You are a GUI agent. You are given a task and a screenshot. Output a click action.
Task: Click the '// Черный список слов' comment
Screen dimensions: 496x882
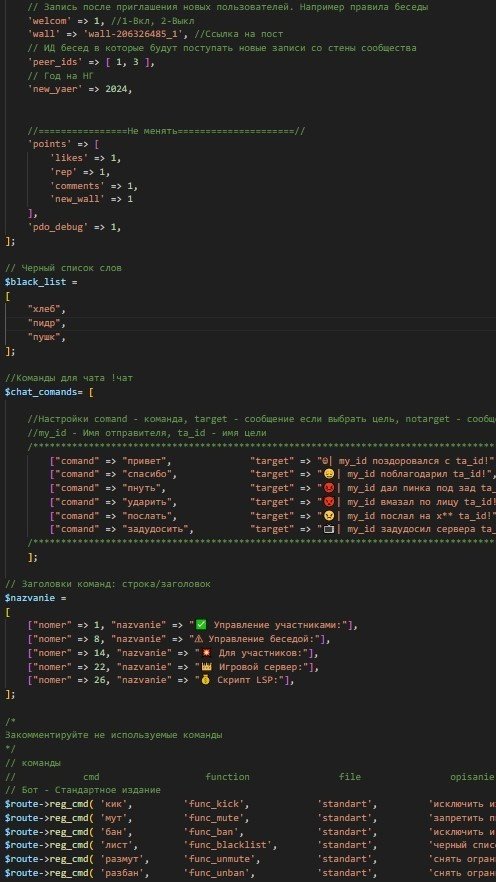pyautogui.click(x=64, y=268)
